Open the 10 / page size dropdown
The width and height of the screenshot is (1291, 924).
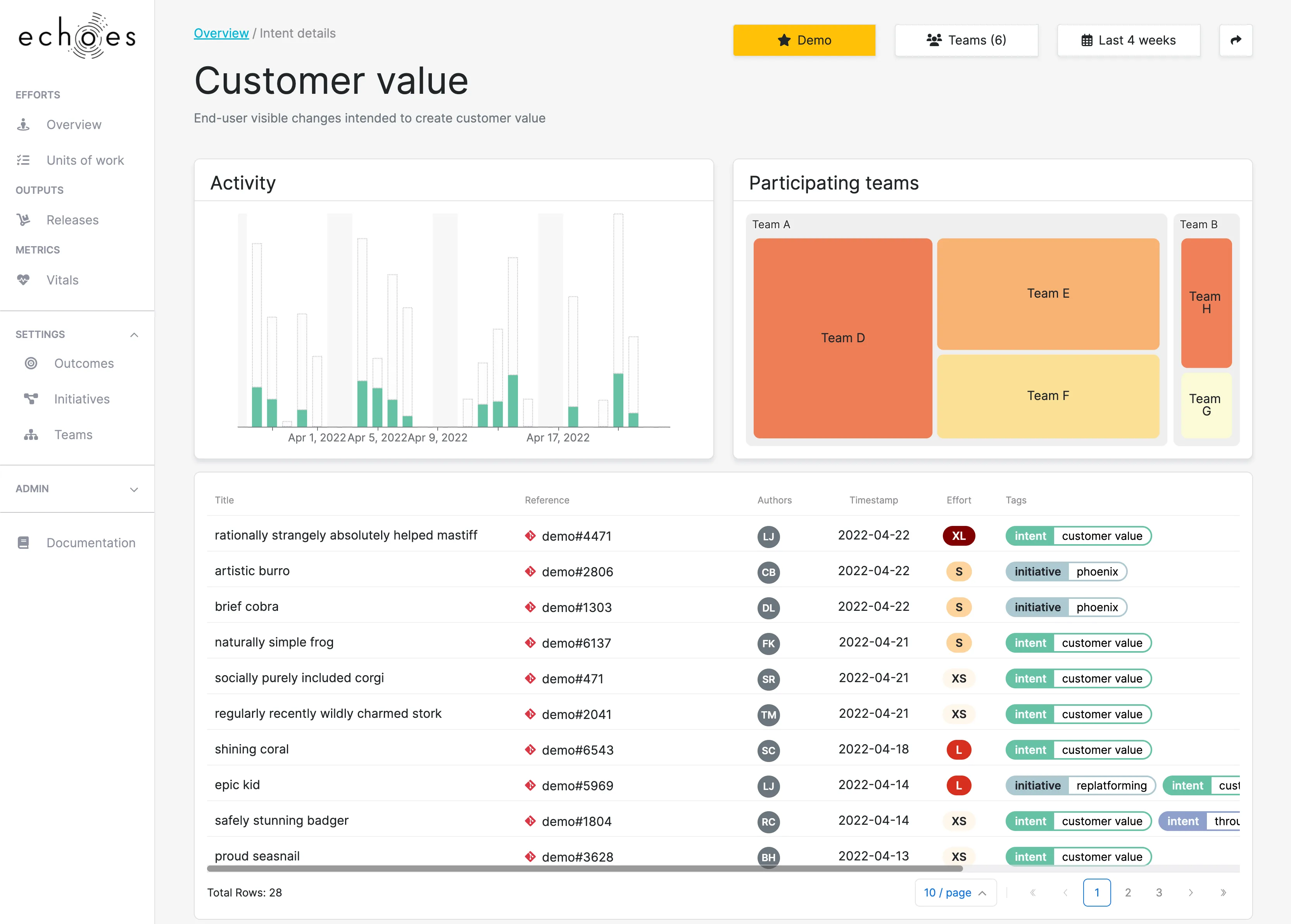(955, 893)
